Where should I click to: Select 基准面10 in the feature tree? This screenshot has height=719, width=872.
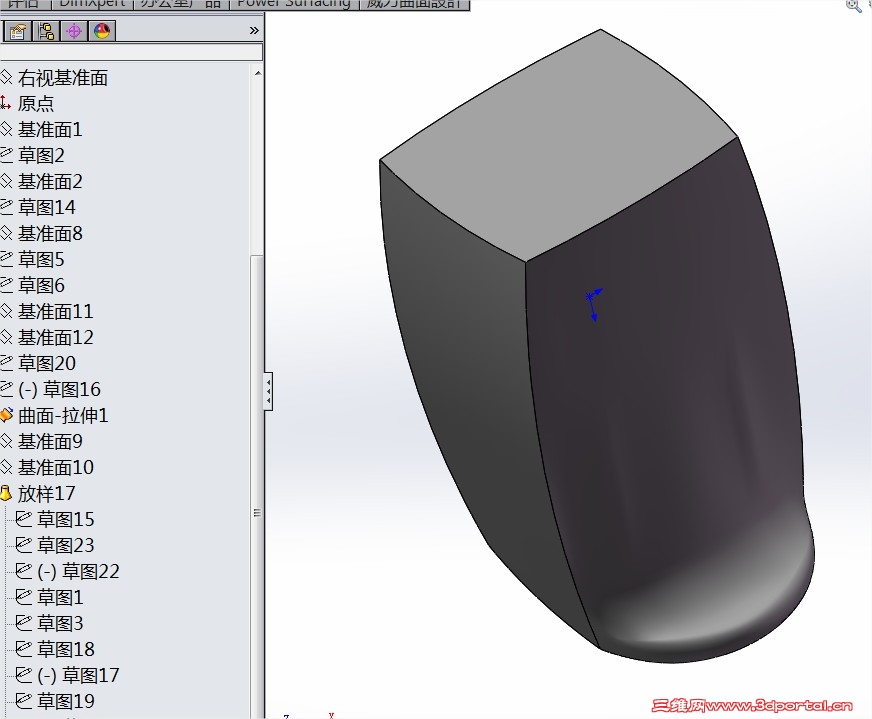pos(56,467)
